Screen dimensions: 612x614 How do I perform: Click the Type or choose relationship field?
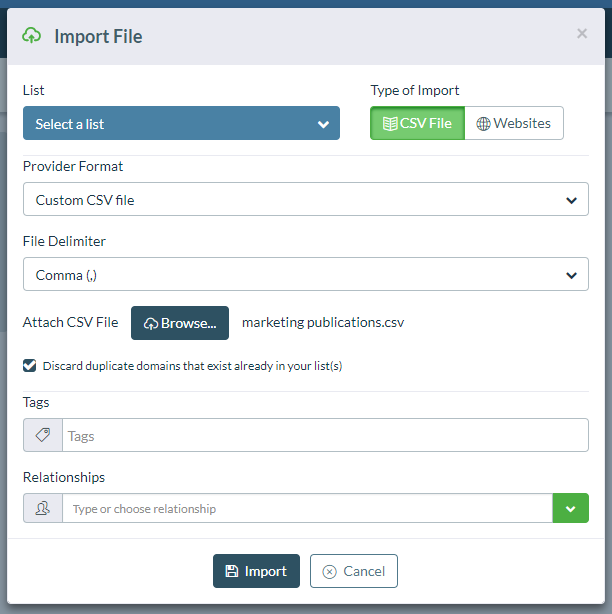pyautogui.click(x=307, y=508)
